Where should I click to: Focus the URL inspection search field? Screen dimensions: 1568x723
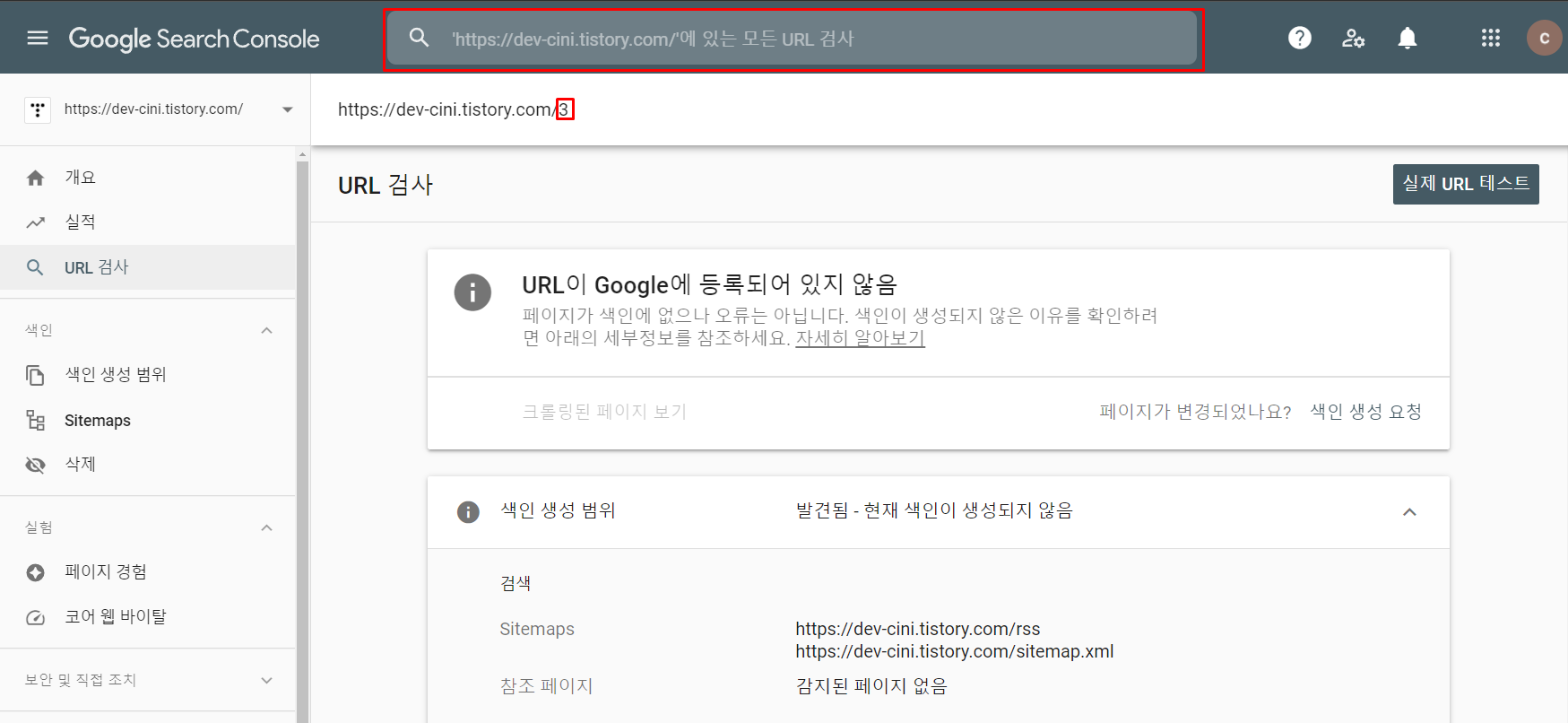(x=793, y=39)
